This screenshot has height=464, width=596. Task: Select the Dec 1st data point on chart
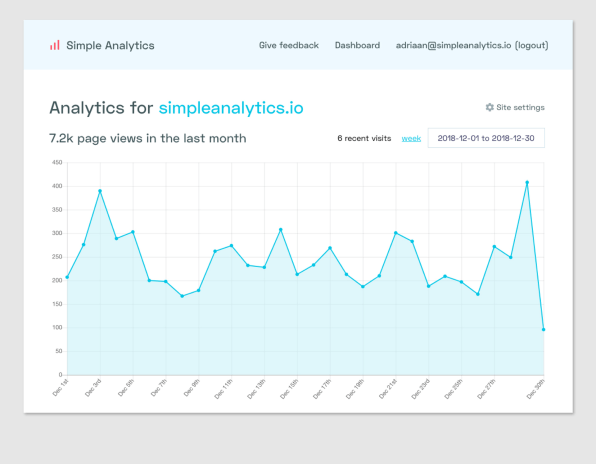point(67,277)
